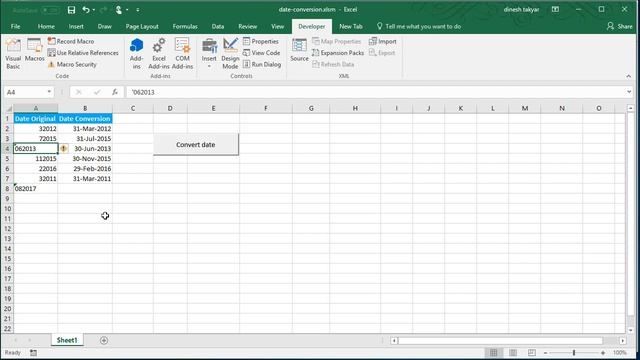The height and width of the screenshot is (360, 640).
Task: Click the dinesh takyar account name
Action: [x=521, y=9]
